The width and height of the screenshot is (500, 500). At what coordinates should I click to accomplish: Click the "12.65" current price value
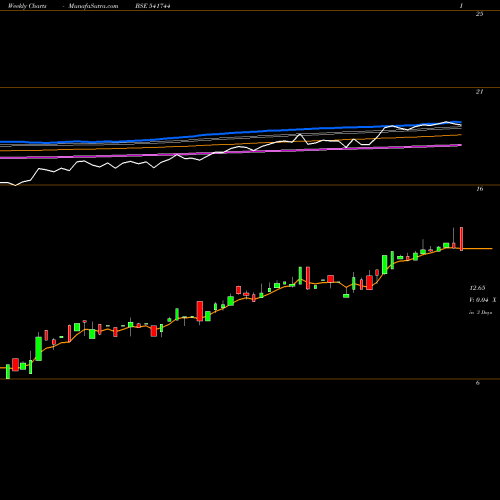click(x=477, y=288)
